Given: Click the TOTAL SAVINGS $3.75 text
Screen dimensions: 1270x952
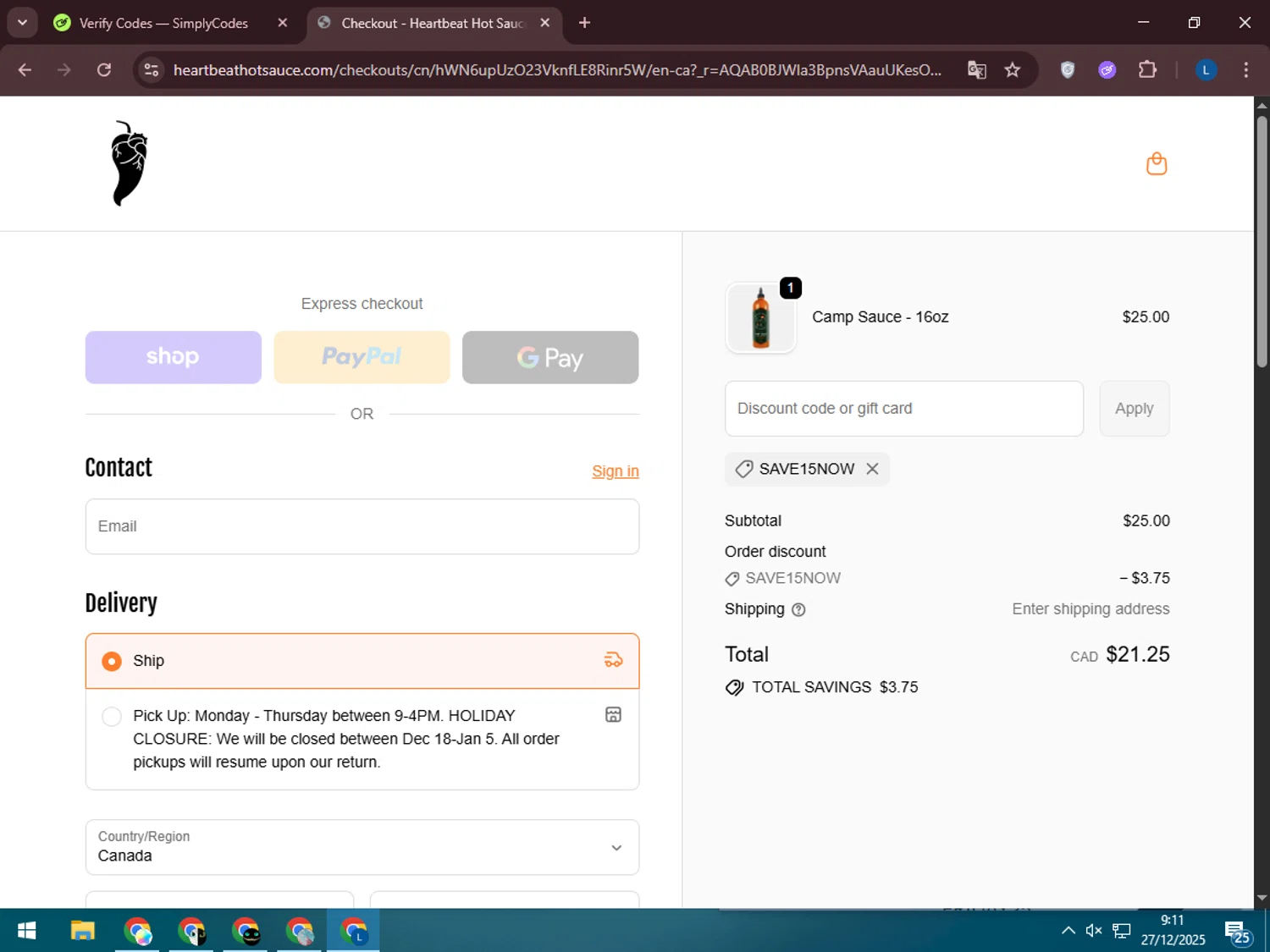Looking at the screenshot, I should coord(834,687).
